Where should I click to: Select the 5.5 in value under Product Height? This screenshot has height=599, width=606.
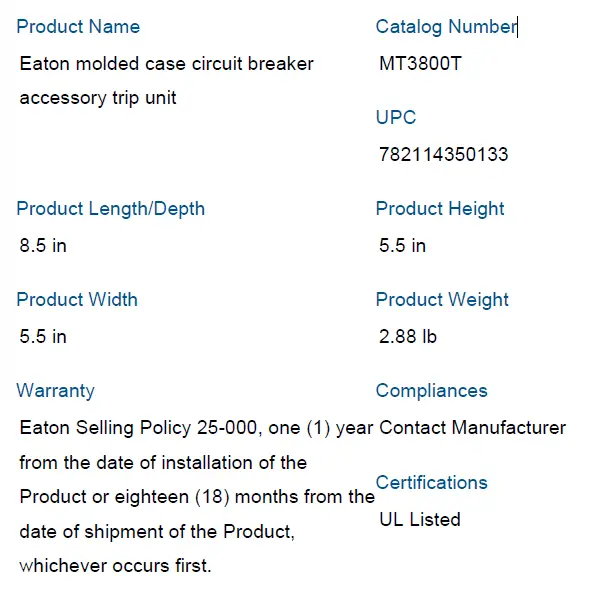pyautogui.click(x=403, y=246)
